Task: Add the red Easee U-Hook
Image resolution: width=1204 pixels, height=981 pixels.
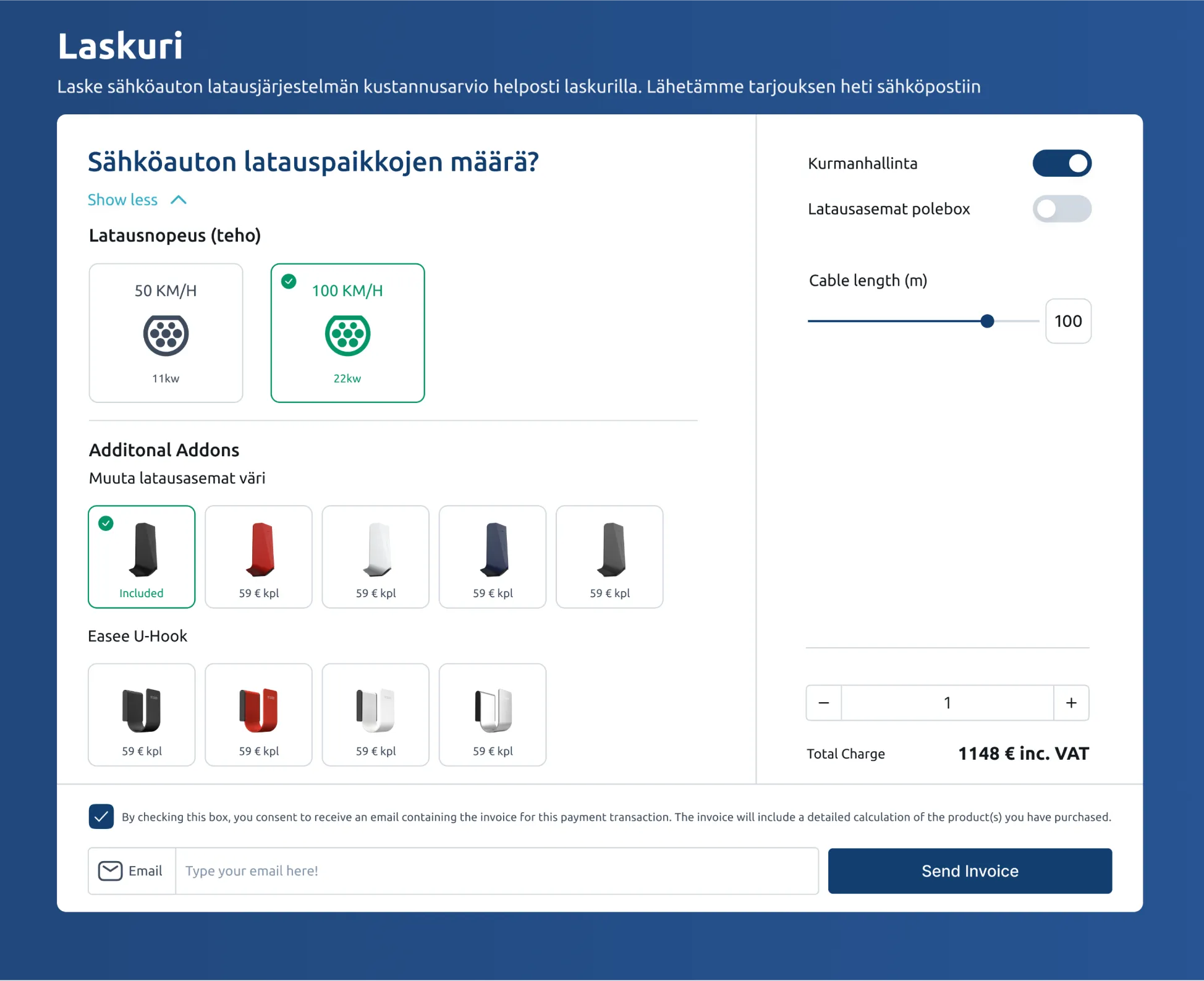Action: (x=258, y=715)
